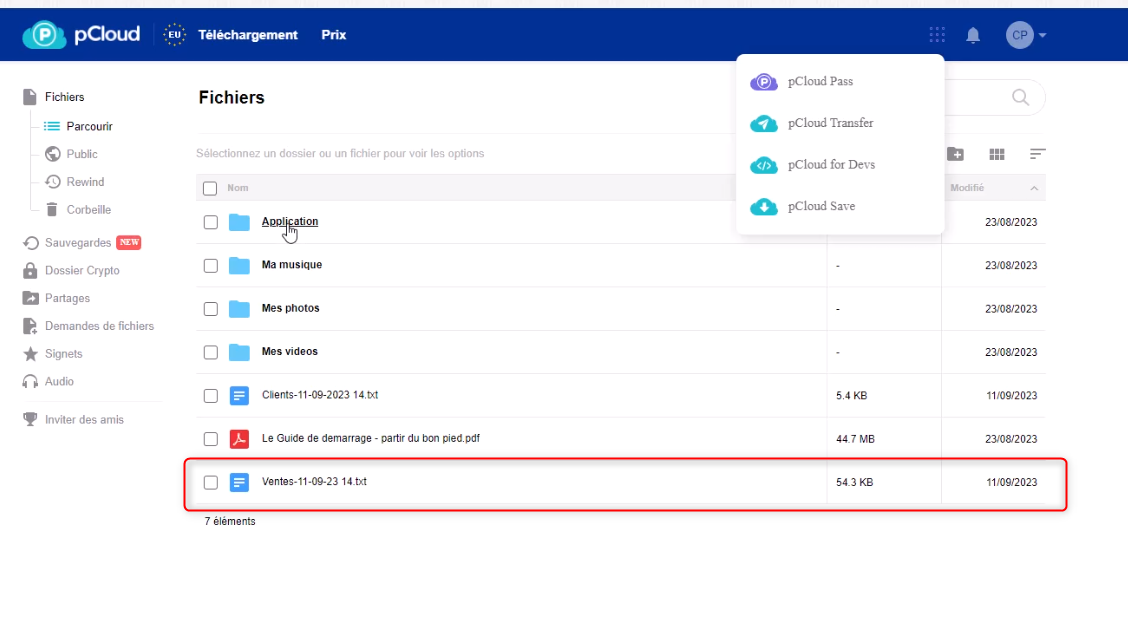Open the Téléchargement menu
The width and height of the screenshot is (1128, 617).
coord(247,35)
